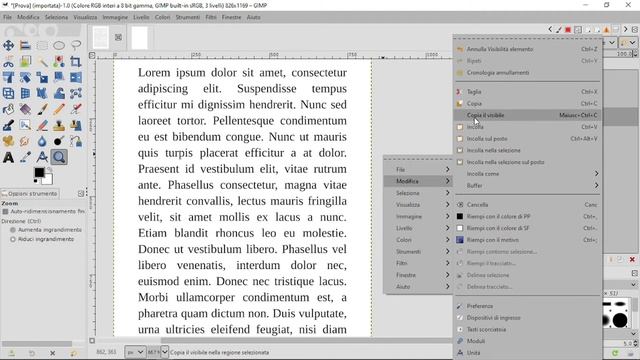
Task: Select the Paintbrush tool
Action: click(42, 109)
